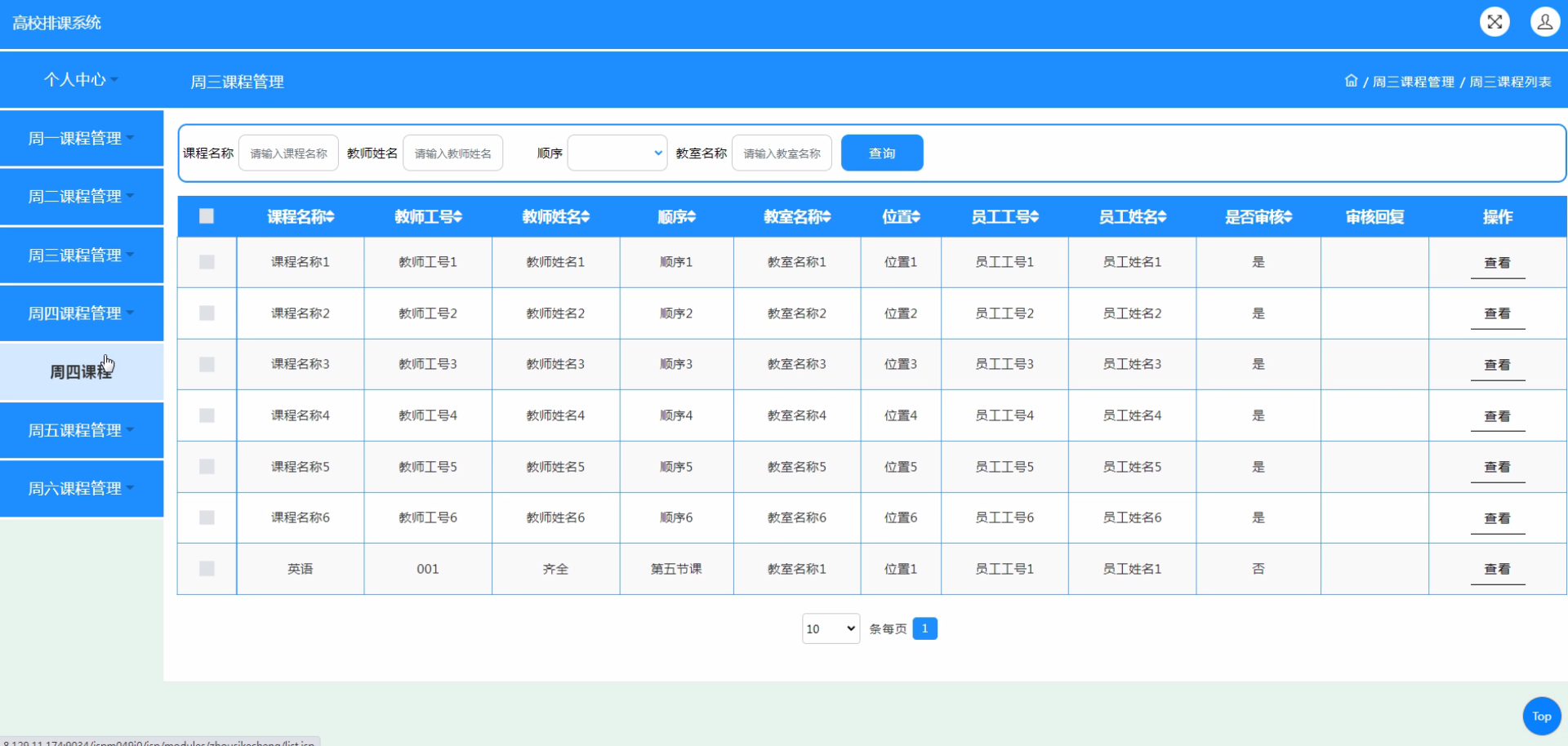Image resolution: width=1568 pixels, height=746 pixels.
Task: Change the page size dropdown from 10
Action: [830, 628]
